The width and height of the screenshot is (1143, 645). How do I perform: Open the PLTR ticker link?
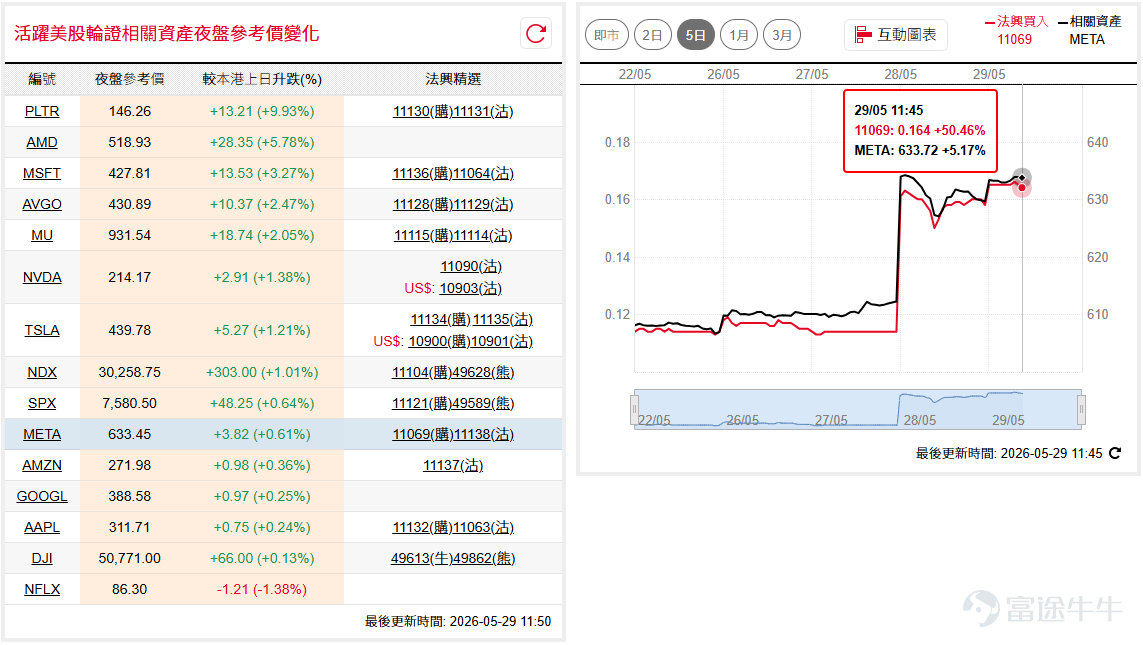coord(42,112)
